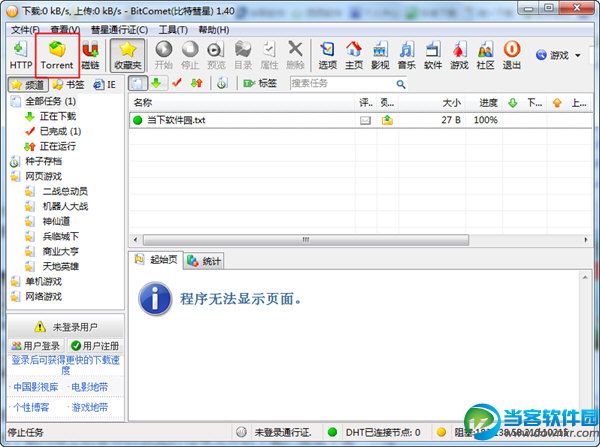Open the 文件(F) menu

coord(25,30)
